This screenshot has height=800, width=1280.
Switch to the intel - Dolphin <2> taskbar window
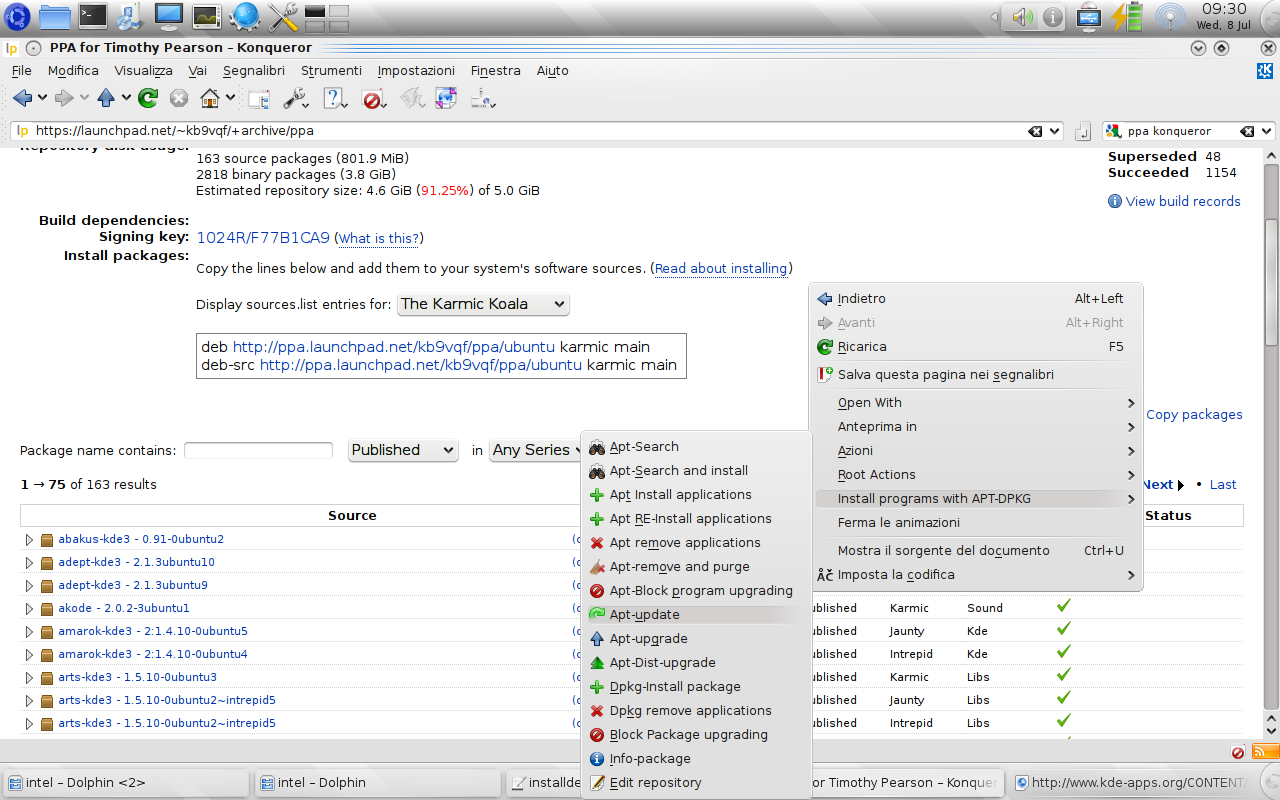[126, 782]
